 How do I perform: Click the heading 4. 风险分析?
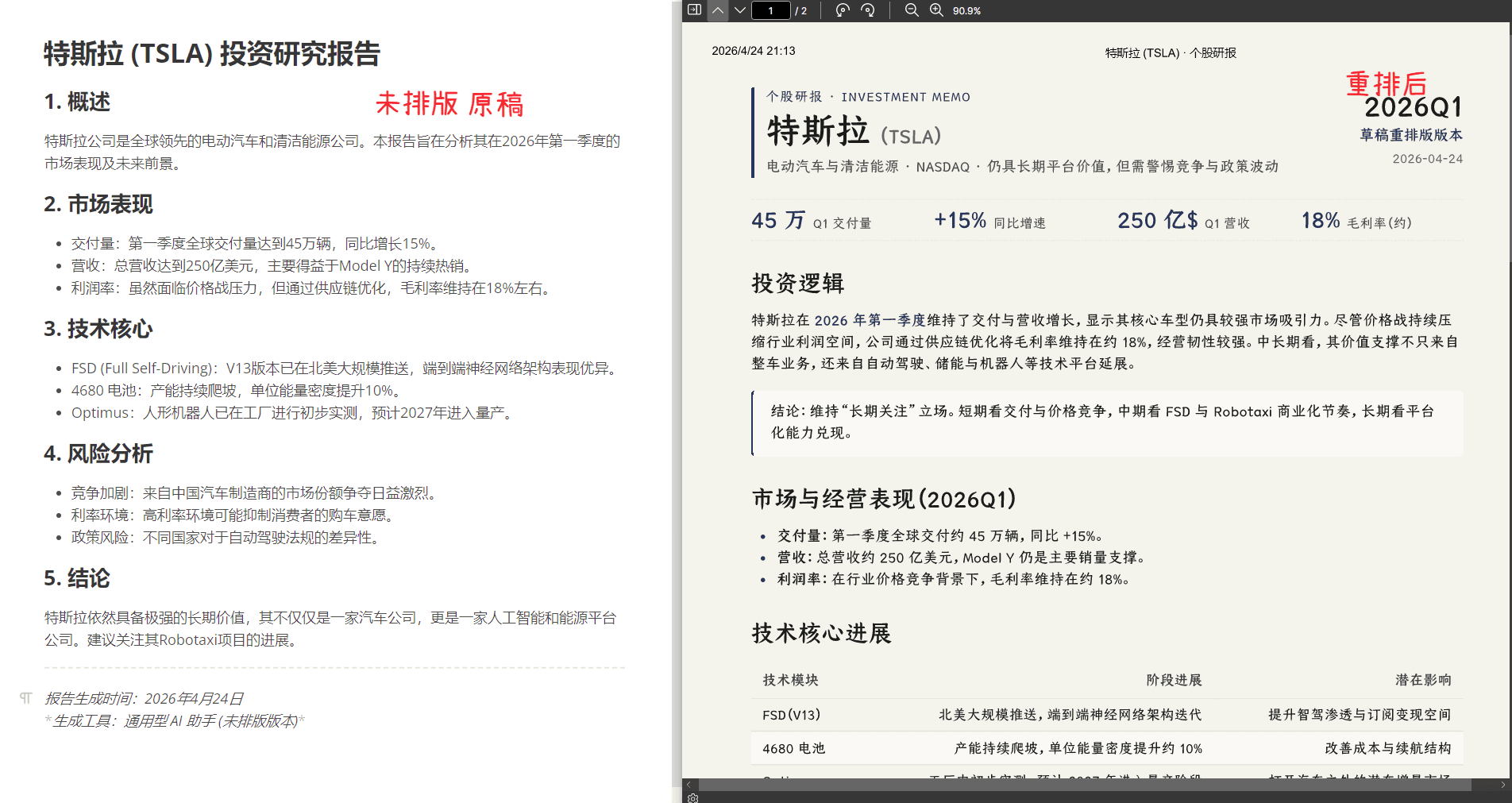click(x=98, y=454)
